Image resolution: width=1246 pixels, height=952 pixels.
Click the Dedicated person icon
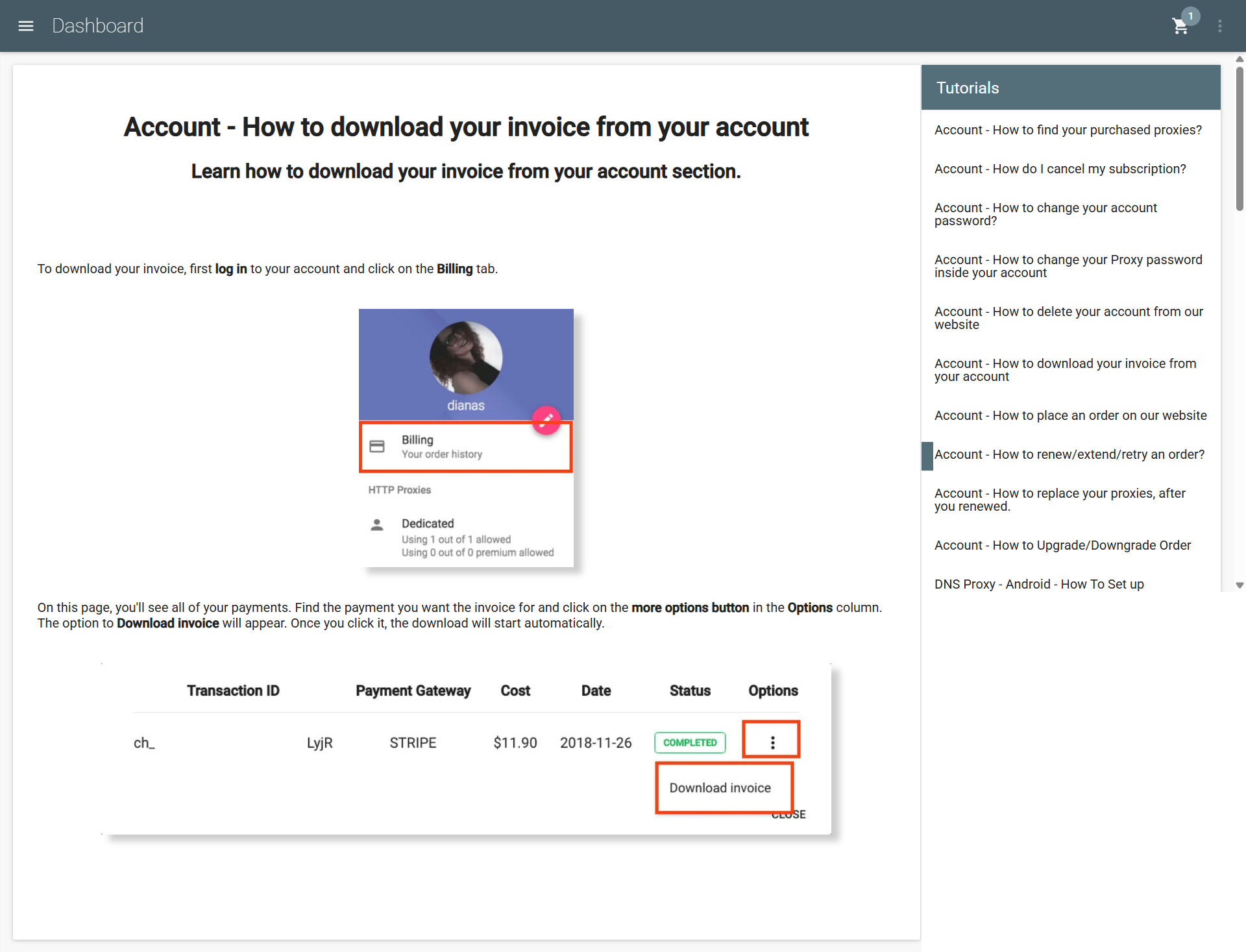[x=376, y=524]
